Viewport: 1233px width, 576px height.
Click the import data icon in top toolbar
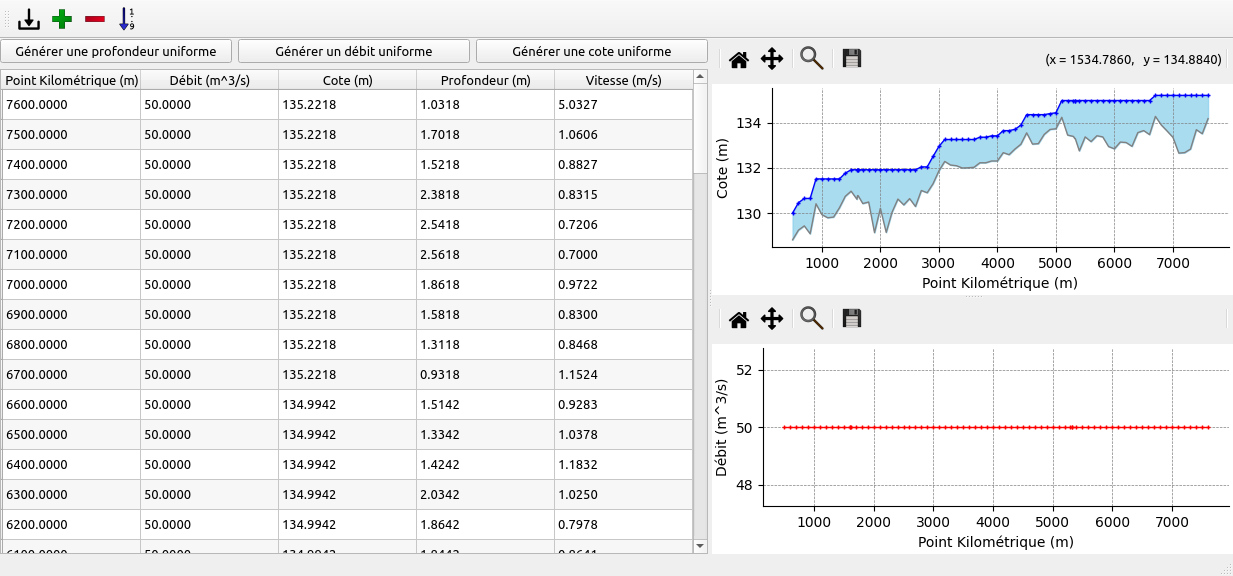tap(29, 18)
